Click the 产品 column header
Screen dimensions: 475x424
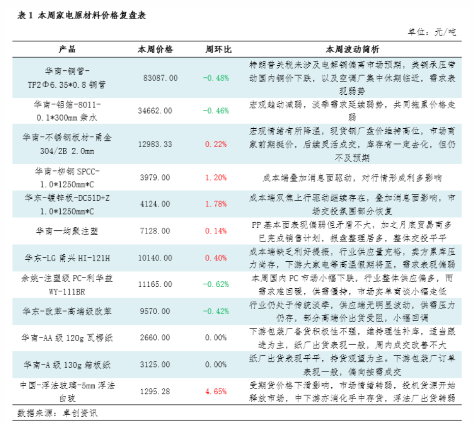coord(67,49)
